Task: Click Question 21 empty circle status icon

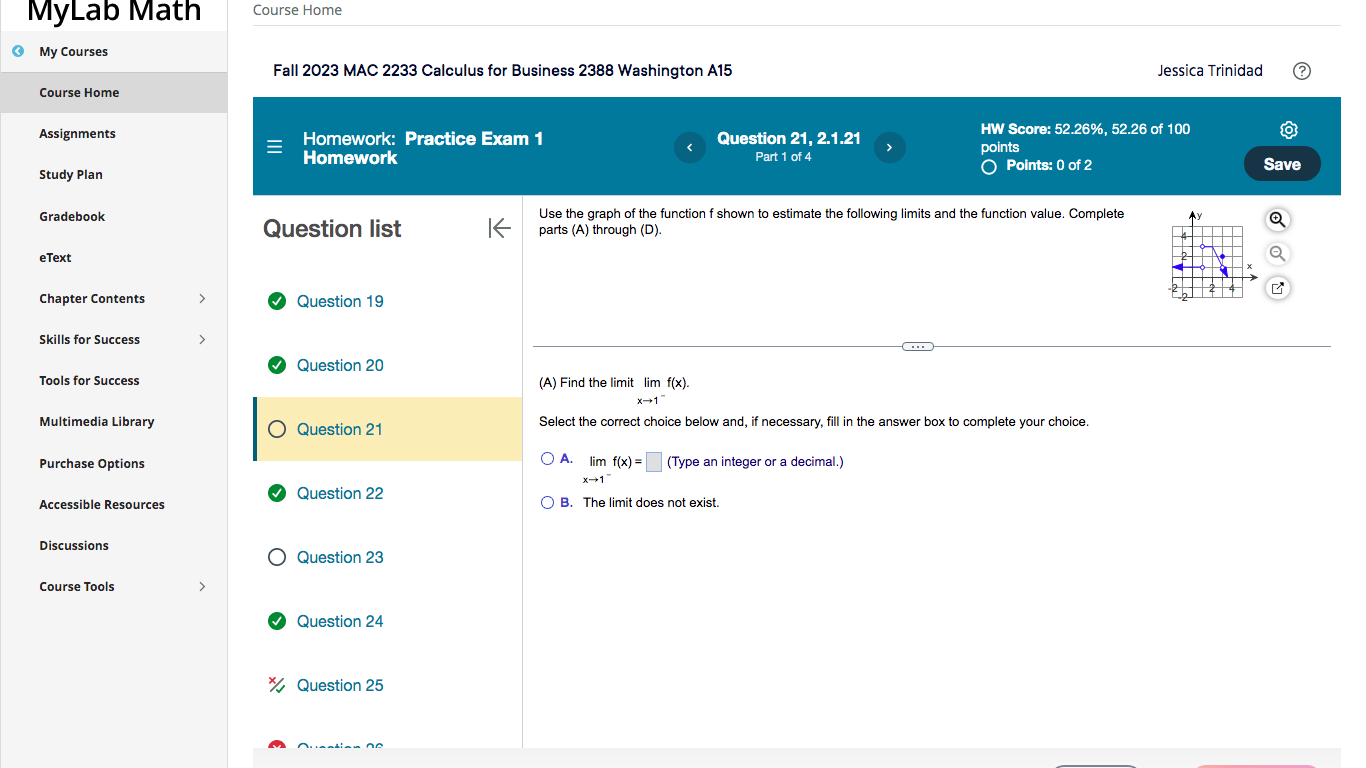Action: coord(277,429)
